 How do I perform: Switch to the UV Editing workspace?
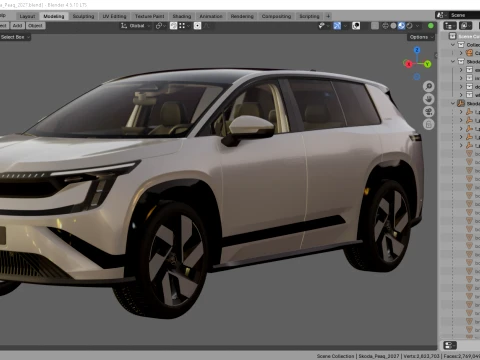tap(114, 16)
